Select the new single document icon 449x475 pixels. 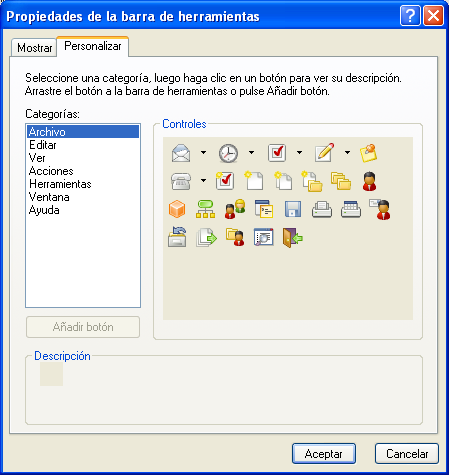tap(254, 181)
